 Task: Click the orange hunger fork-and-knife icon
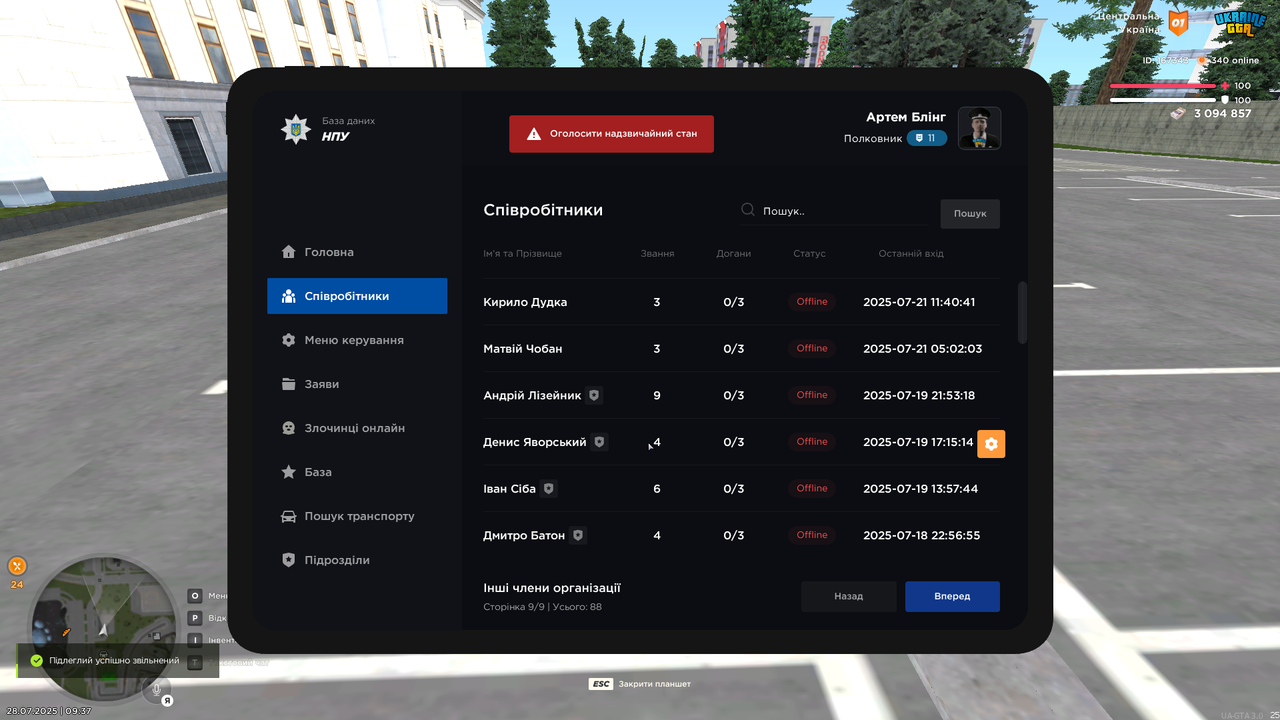17,566
